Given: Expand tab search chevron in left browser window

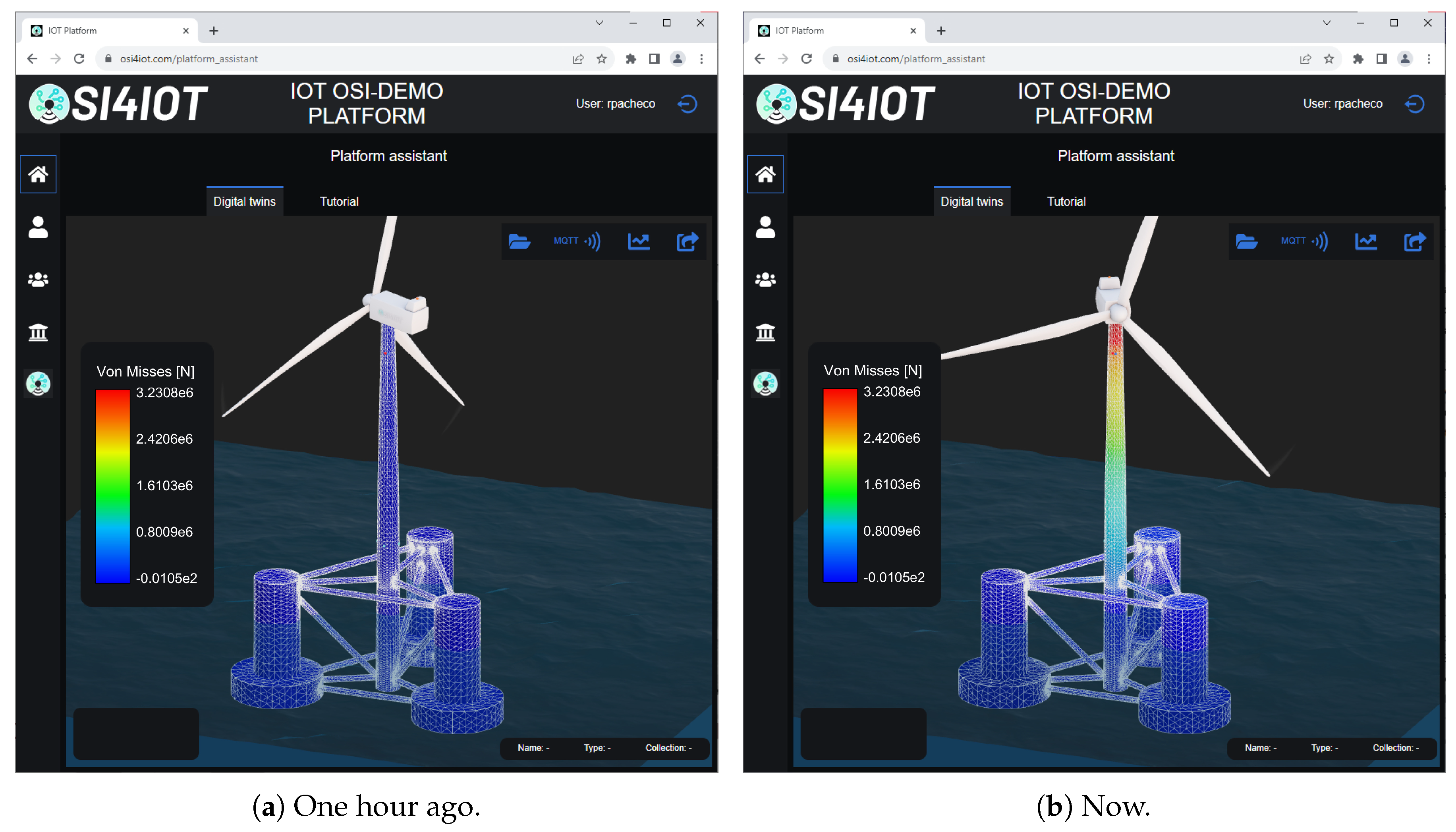Looking at the screenshot, I should click(x=599, y=23).
